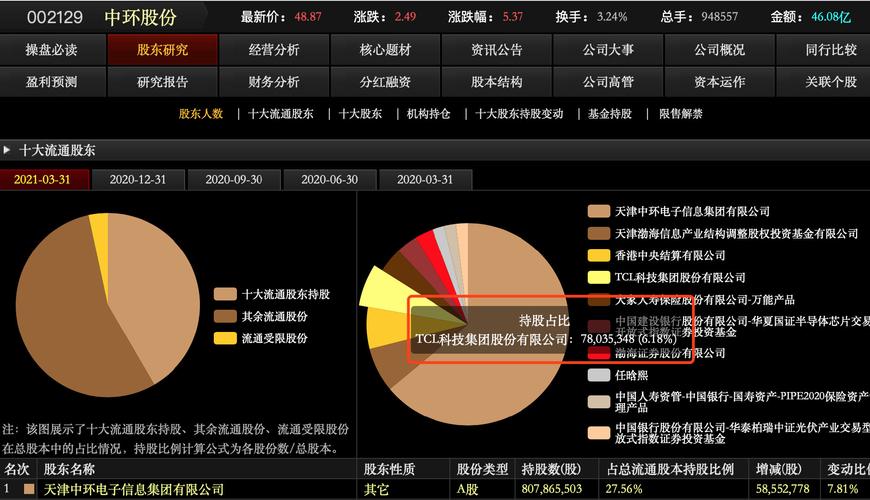Open the 公司大事 tab
The image size is (870, 500).
point(608,50)
